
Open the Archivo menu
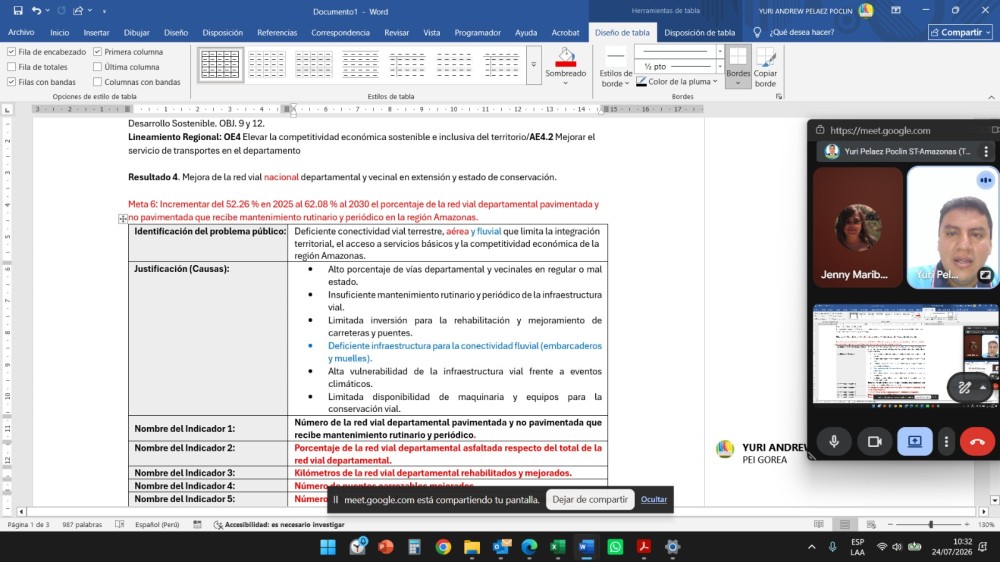[21, 32]
